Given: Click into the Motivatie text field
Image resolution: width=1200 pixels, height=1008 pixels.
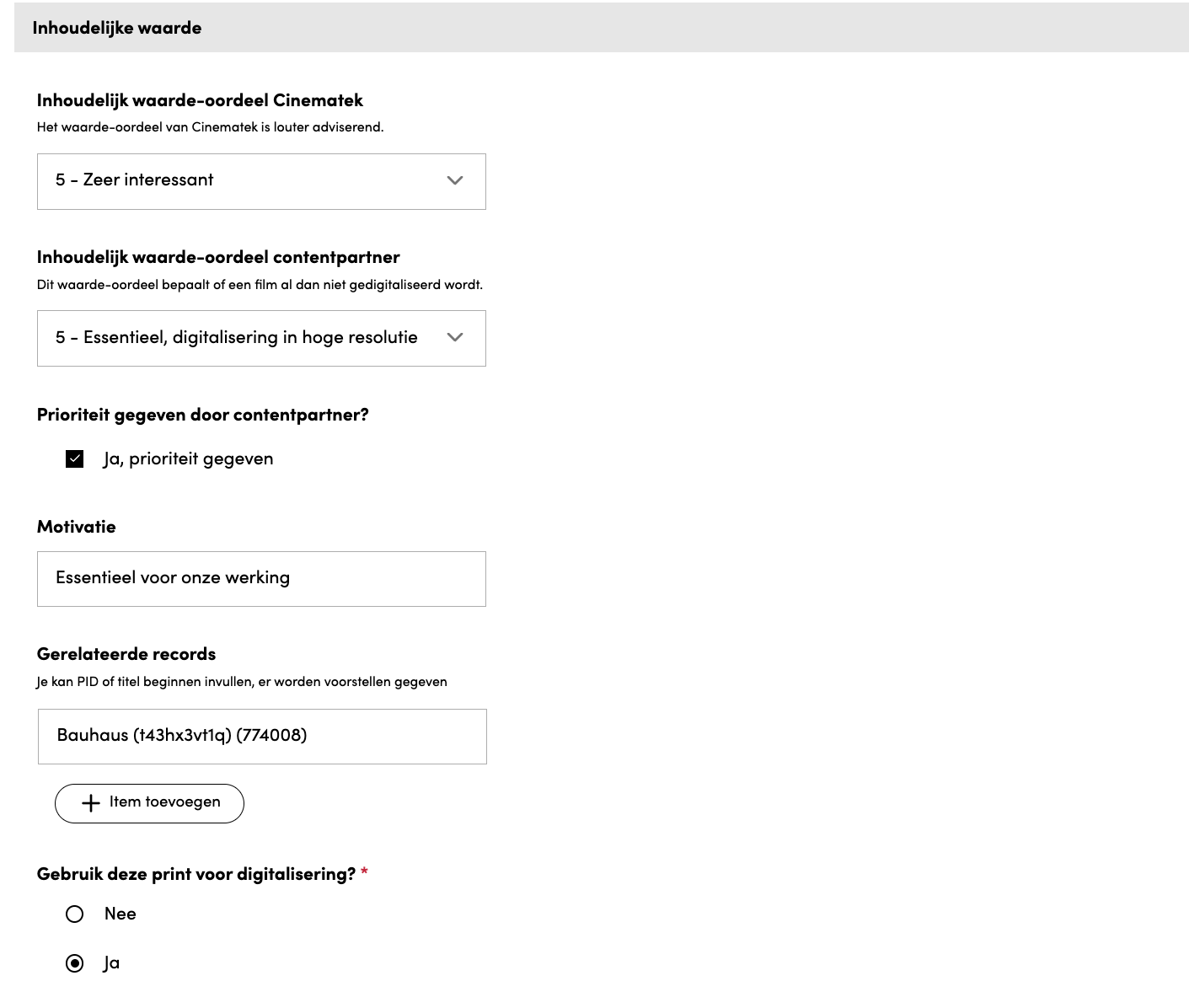Looking at the screenshot, I should (x=261, y=579).
